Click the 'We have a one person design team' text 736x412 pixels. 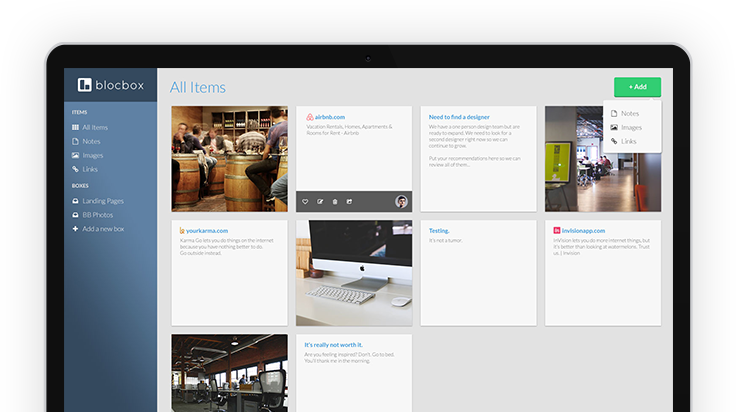(x=474, y=136)
